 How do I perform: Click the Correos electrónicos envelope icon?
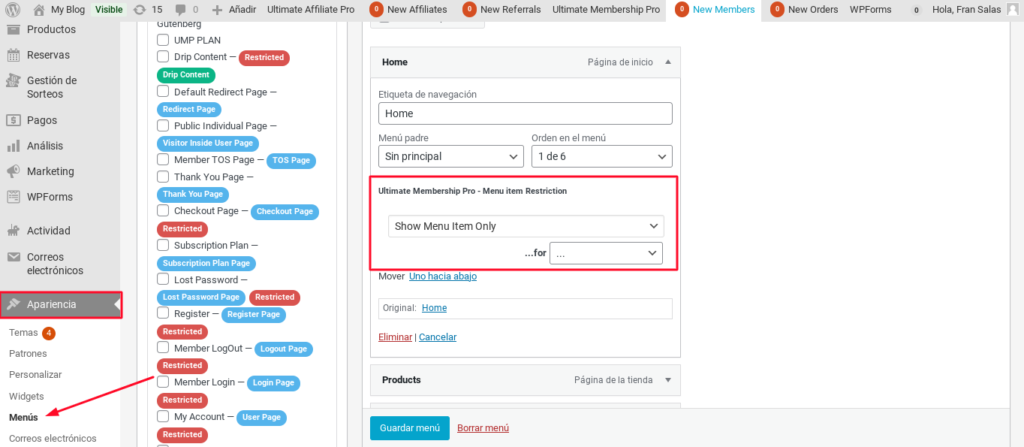pyautogui.click(x=13, y=257)
